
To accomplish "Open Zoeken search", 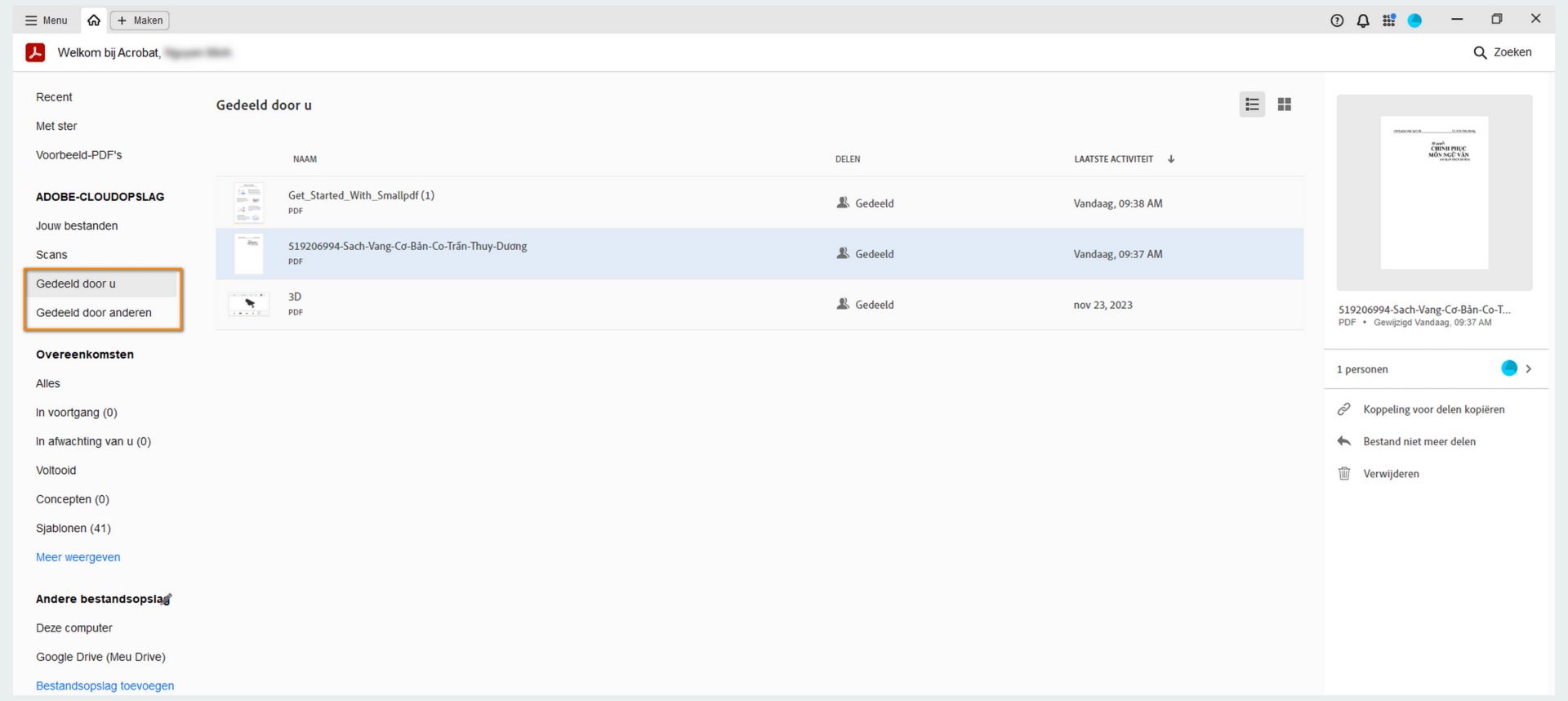I will click(x=1503, y=52).
